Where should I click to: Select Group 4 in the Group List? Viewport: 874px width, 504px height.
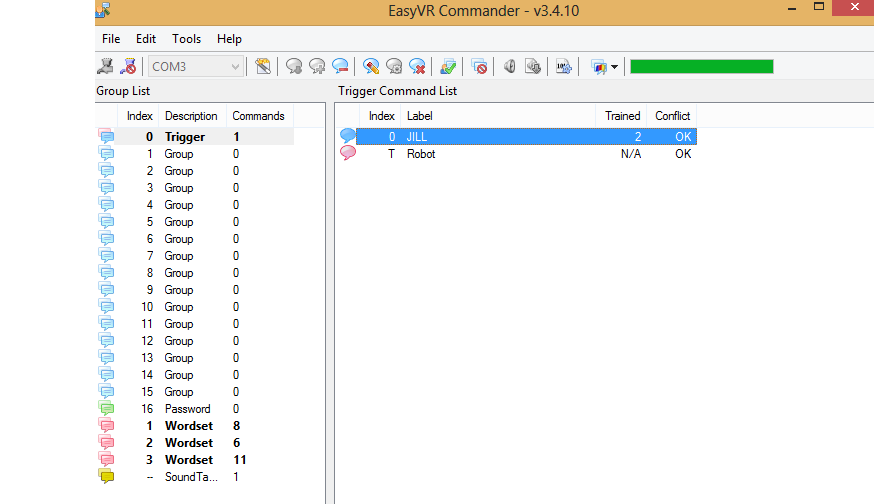tap(195, 205)
